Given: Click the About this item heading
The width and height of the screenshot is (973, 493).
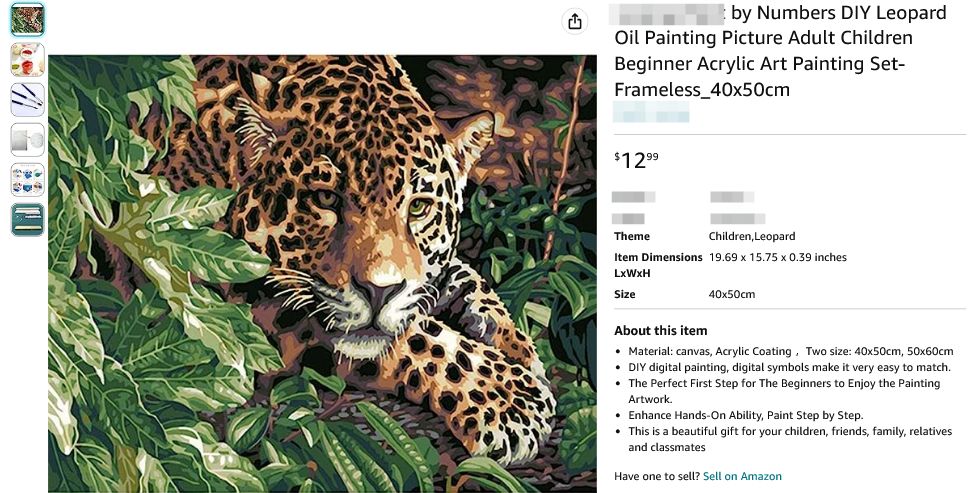Looking at the screenshot, I should 660,330.
